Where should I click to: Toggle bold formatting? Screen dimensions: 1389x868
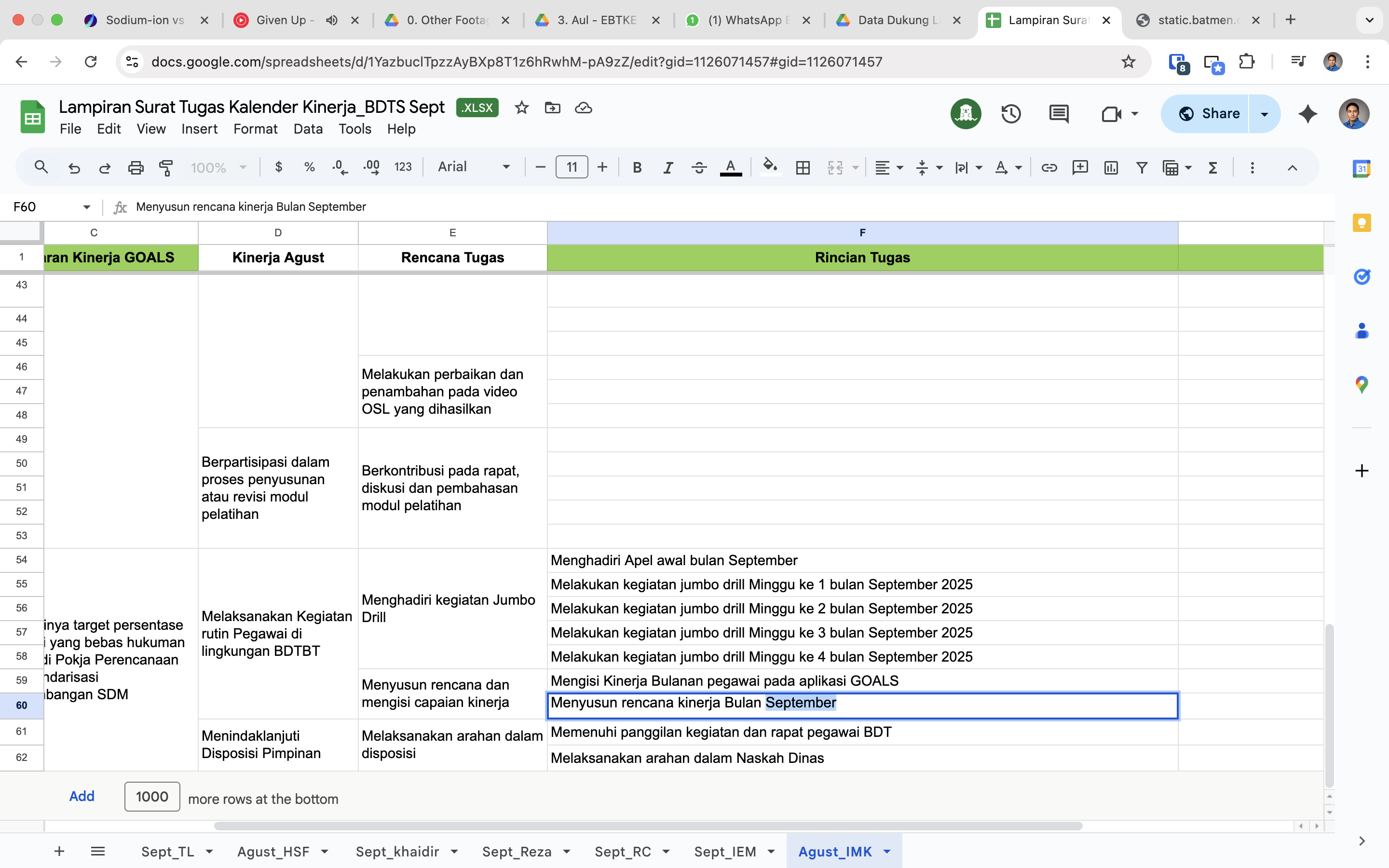point(637,167)
